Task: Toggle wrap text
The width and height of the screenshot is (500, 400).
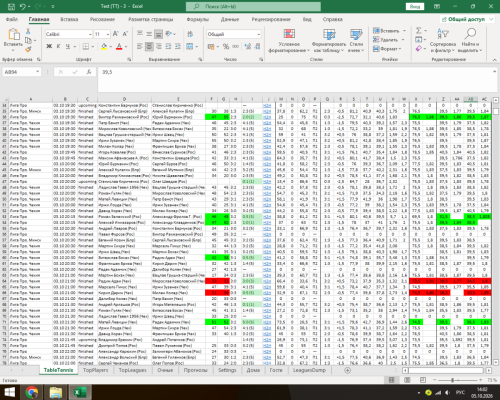Action: point(190,34)
